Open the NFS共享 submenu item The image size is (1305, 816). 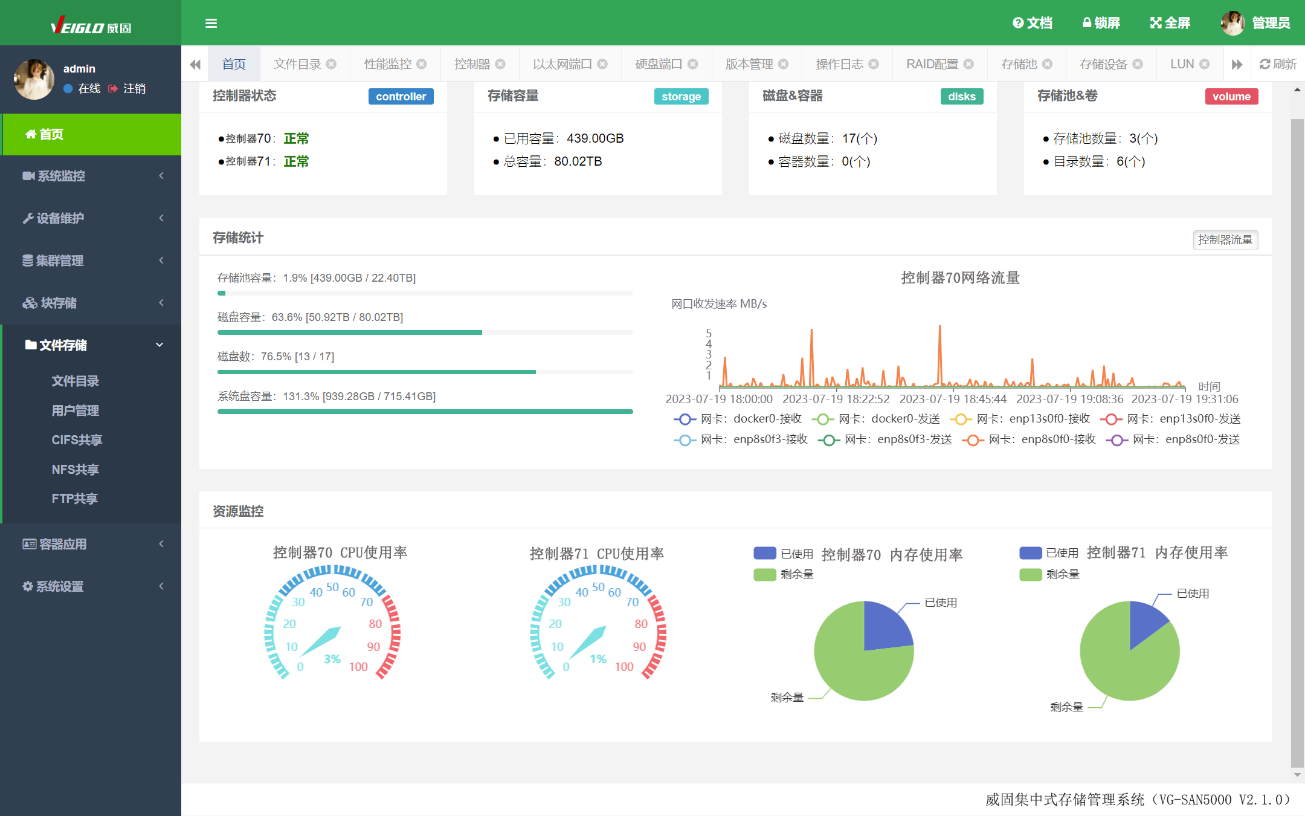point(75,470)
